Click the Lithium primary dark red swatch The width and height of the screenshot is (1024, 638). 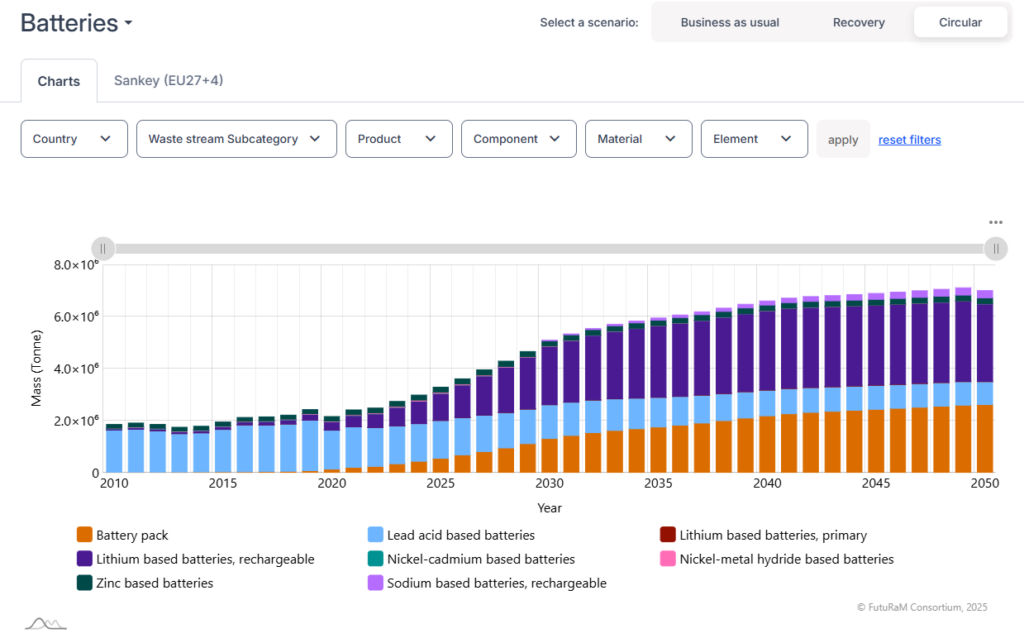[x=667, y=535]
